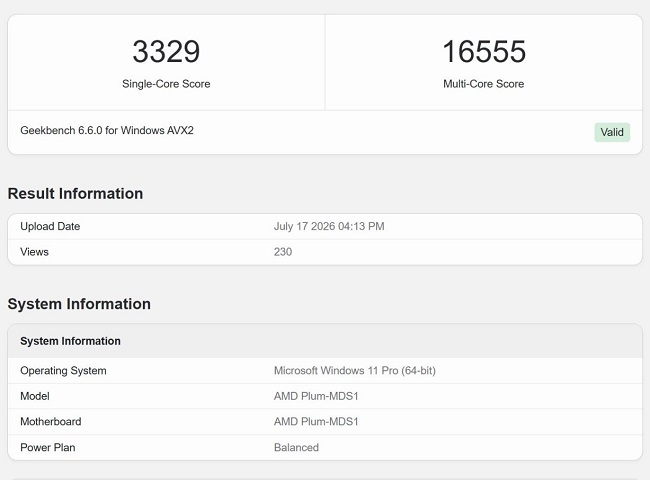Viewport: 650px width, 480px height.
Task: Click the Result Information heading
Action: click(75, 194)
